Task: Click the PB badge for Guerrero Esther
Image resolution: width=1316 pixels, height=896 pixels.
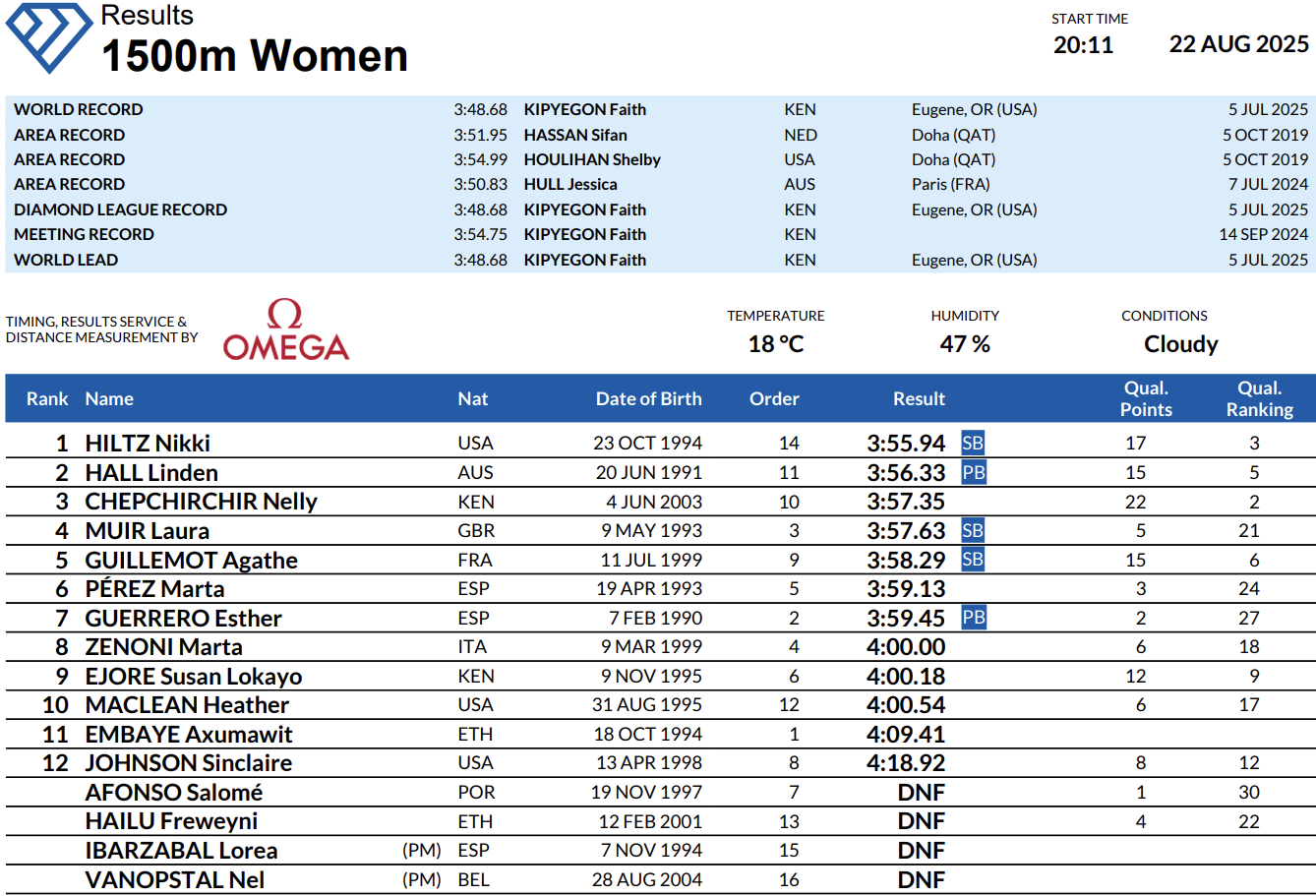Action: 974,618
